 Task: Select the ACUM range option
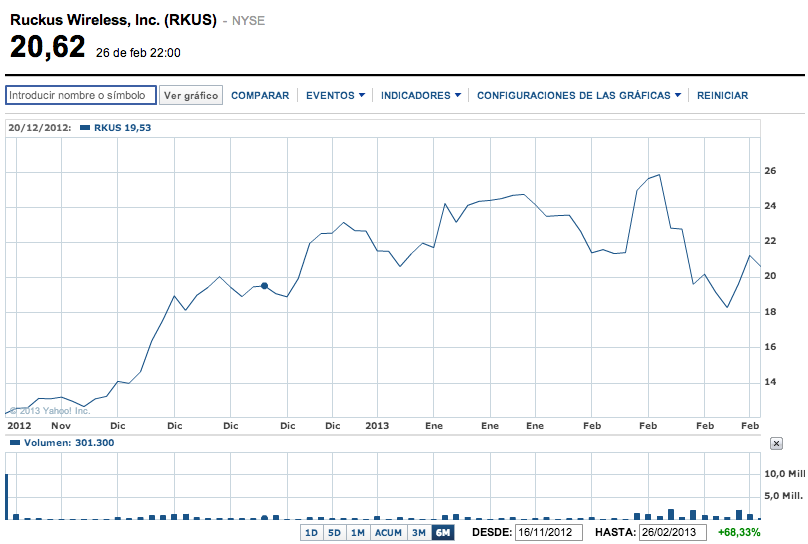pos(388,533)
